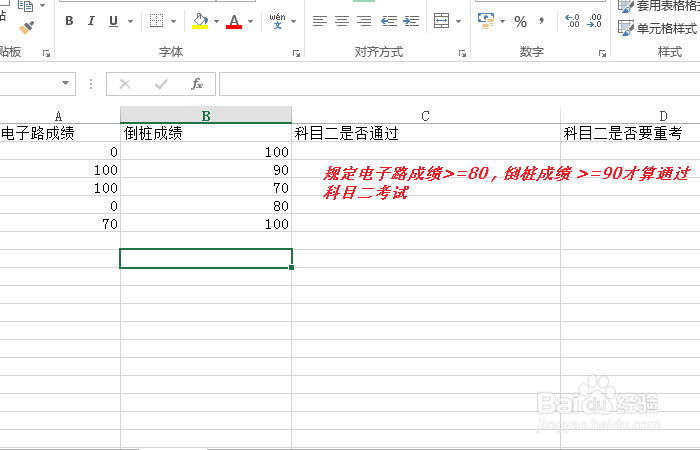The width and height of the screenshot is (700, 450).
Task: Increase indent
Action: [411, 21]
